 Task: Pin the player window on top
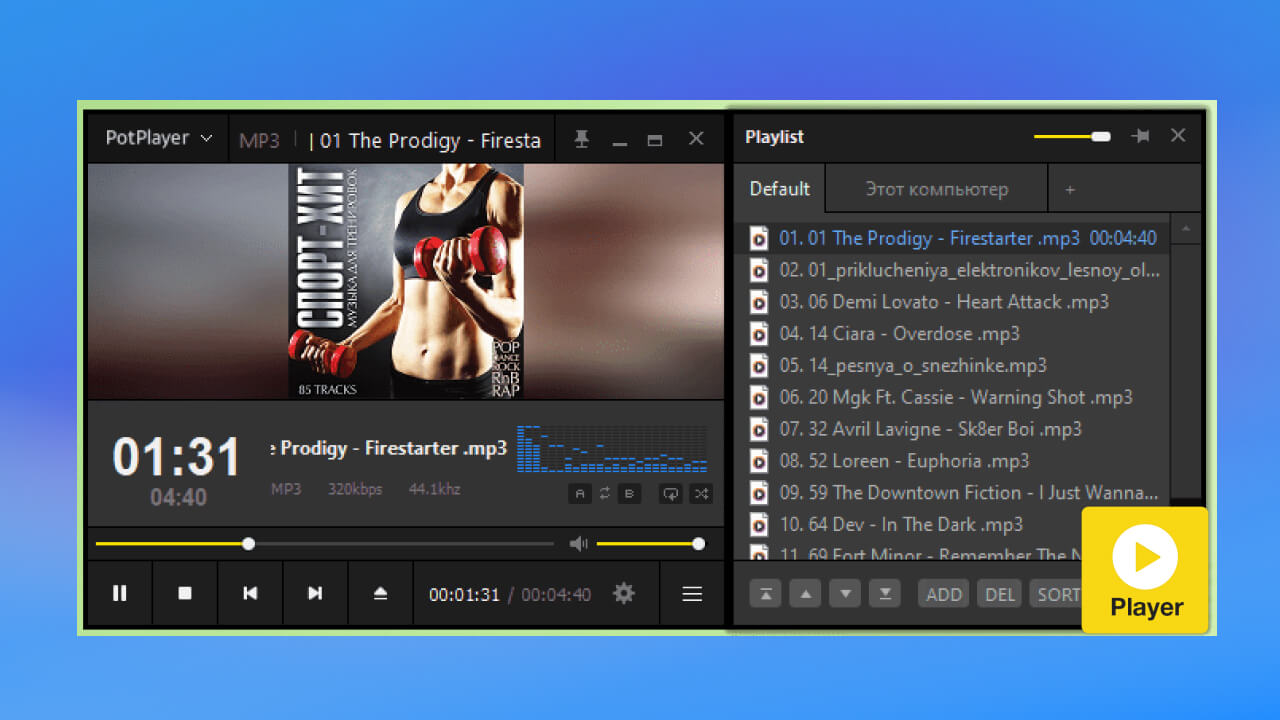582,140
